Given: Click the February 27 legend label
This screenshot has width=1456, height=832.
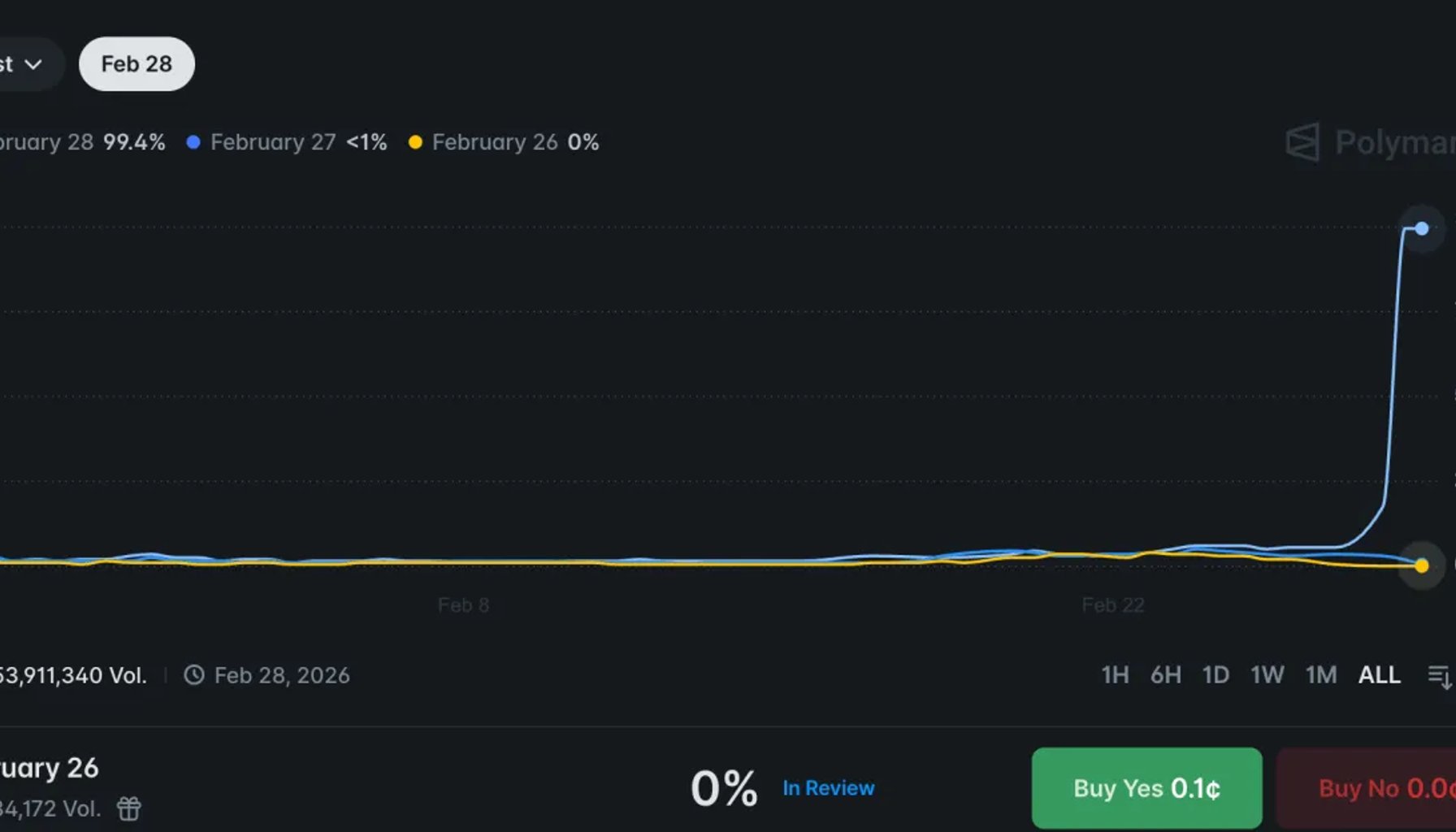Looking at the screenshot, I should pos(273,142).
